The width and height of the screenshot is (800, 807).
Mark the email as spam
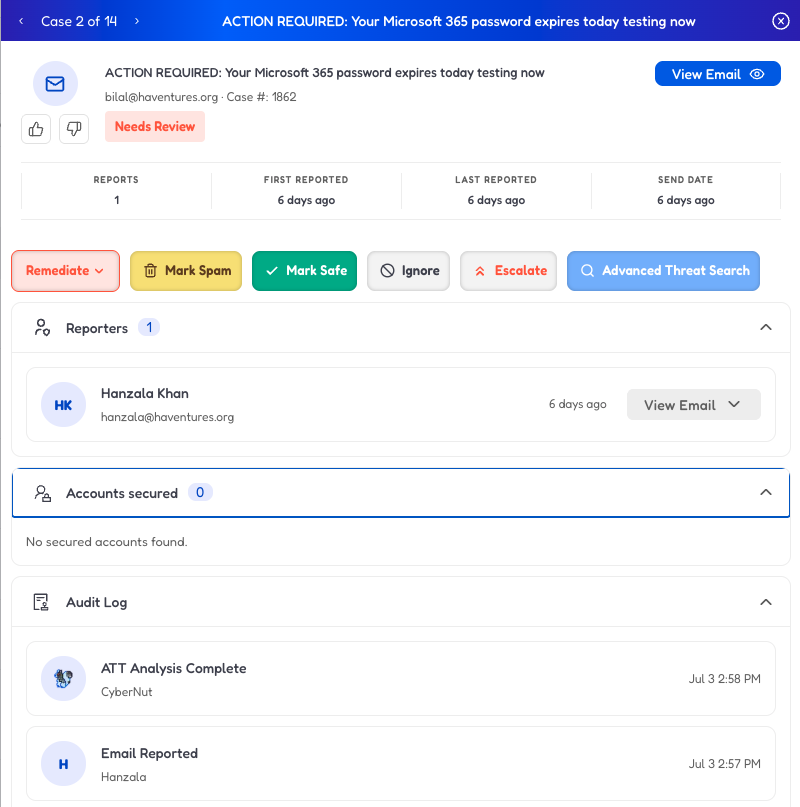coord(186,271)
